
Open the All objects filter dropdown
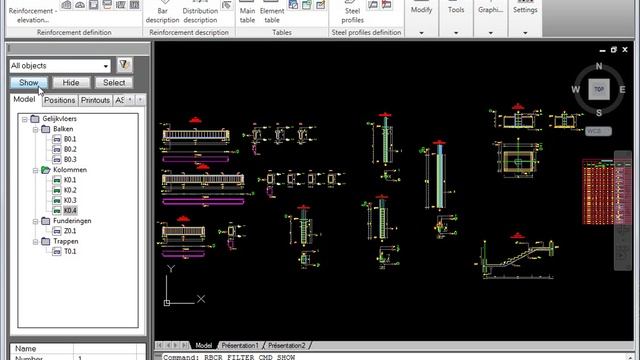(x=106, y=66)
